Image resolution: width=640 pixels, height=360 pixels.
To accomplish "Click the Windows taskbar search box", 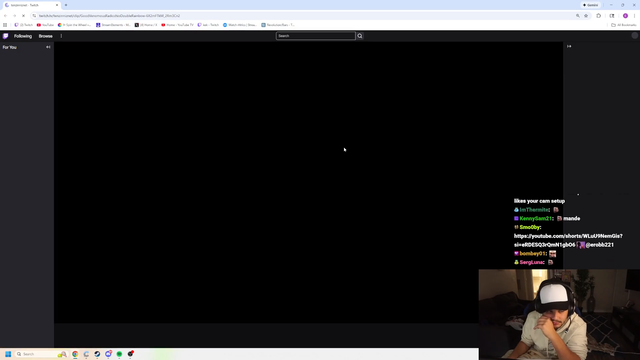I will click(41, 354).
